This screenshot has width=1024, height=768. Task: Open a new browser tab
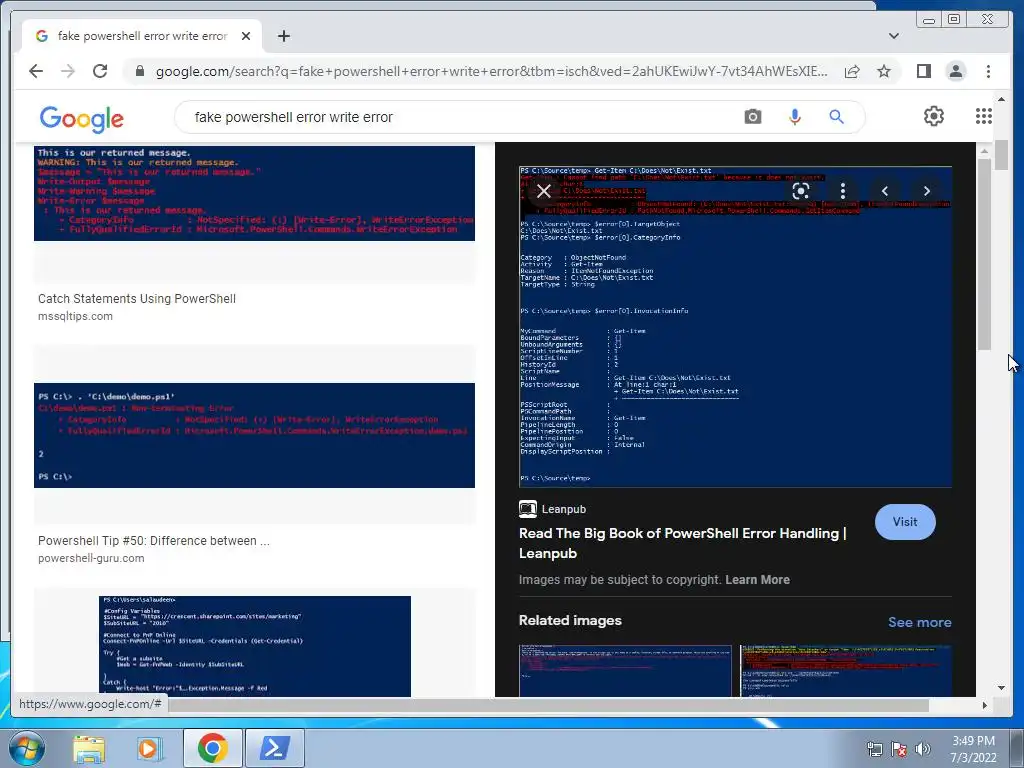tap(283, 36)
